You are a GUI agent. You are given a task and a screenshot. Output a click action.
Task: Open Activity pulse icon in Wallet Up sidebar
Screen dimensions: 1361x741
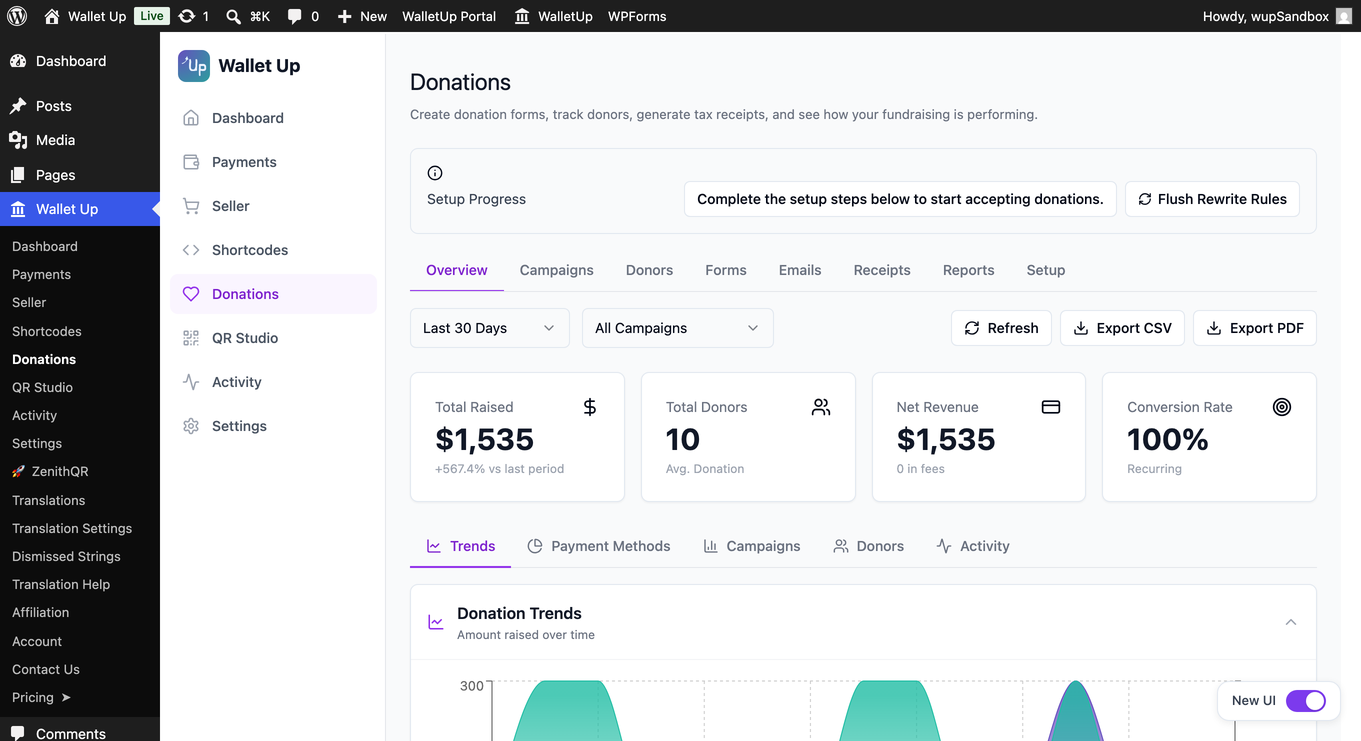(x=191, y=382)
